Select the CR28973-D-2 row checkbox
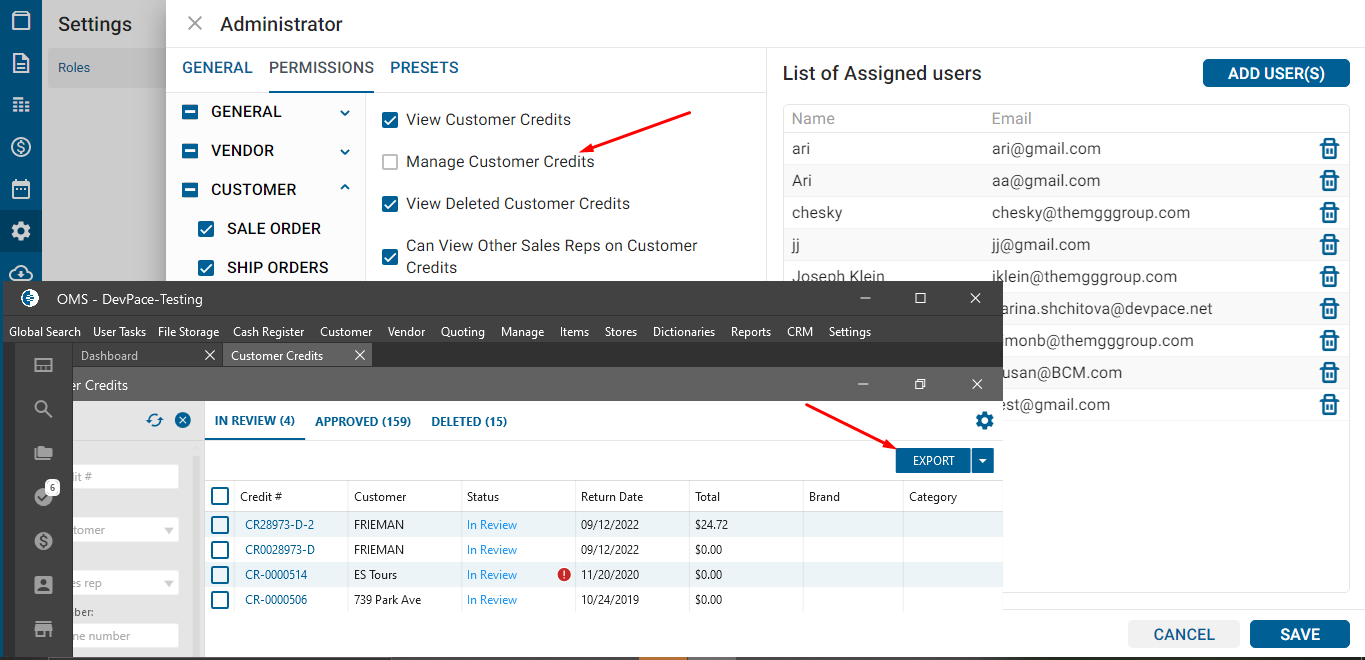This screenshot has width=1365, height=660. [220, 525]
